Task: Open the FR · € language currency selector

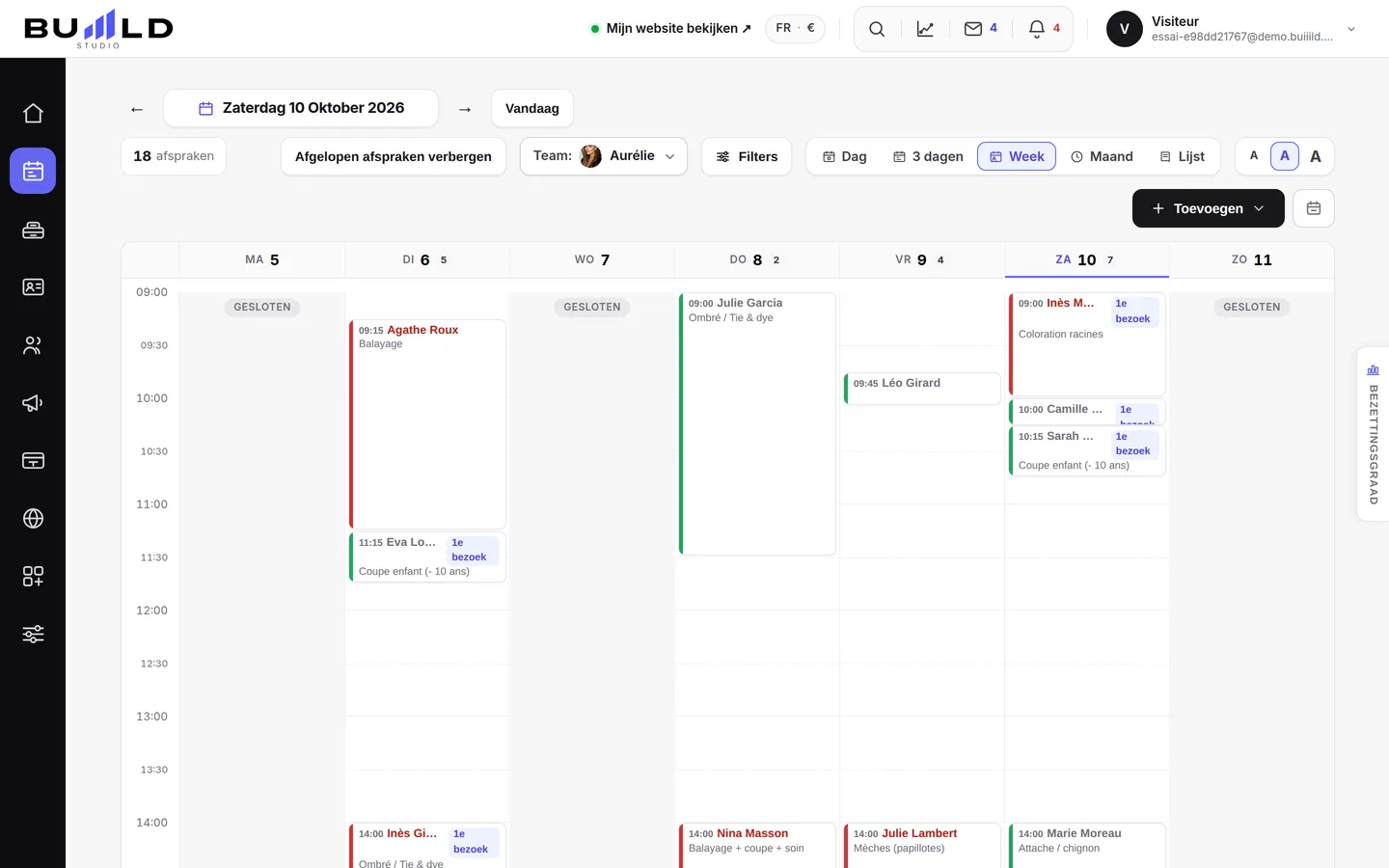Action: (795, 28)
